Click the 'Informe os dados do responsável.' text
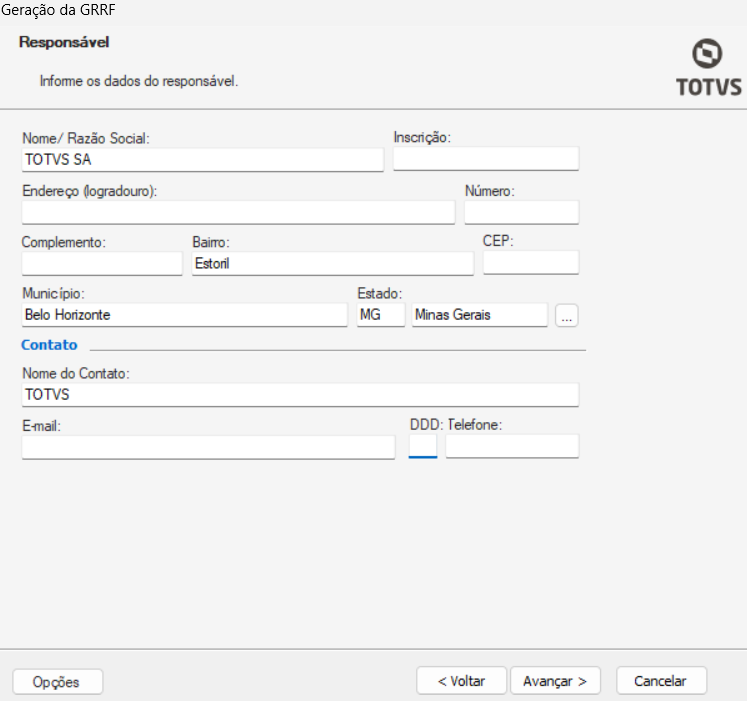This screenshot has height=701, width=747. 139,81
